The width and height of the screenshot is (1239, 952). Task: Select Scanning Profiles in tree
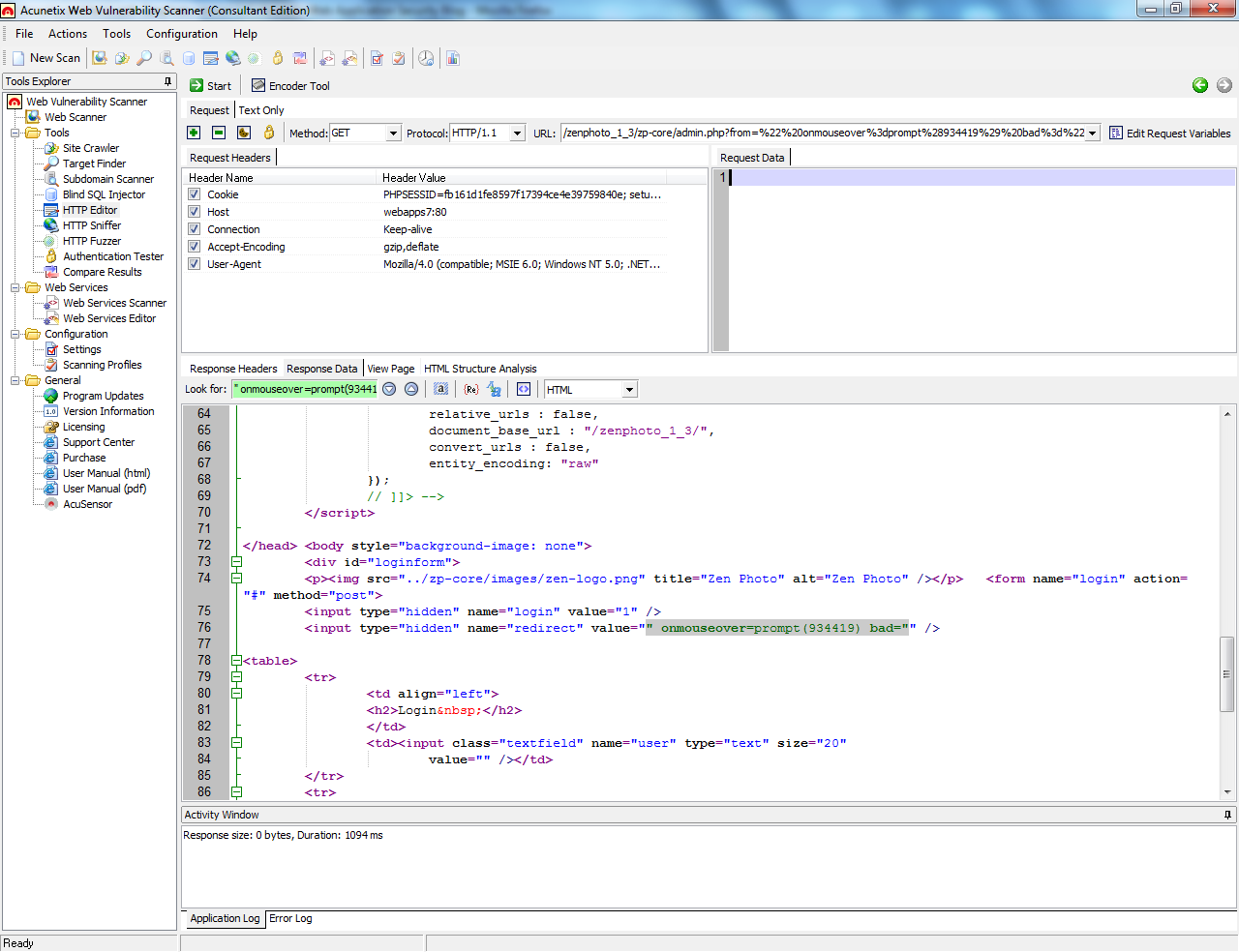102,365
